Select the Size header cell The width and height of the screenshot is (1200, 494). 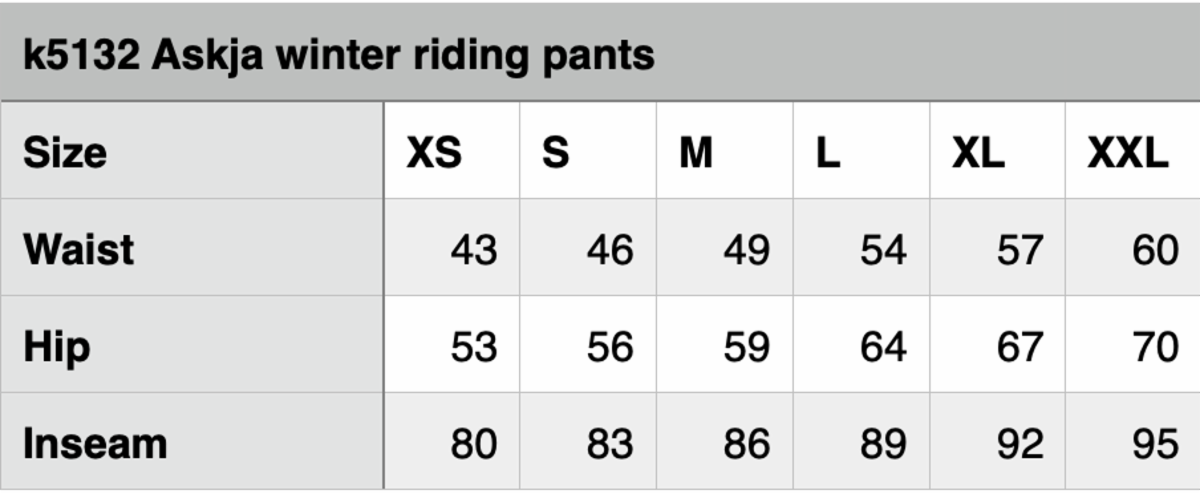pyautogui.click(x=65, y=153)
